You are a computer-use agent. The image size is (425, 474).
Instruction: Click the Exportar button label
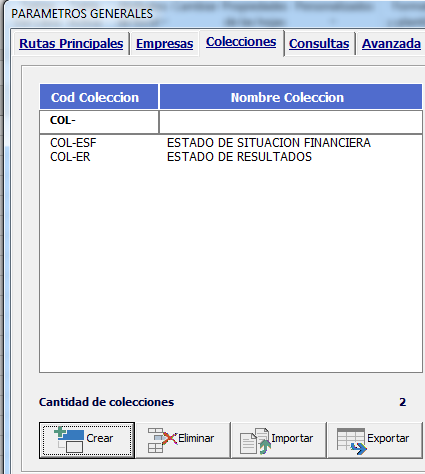pyautogui.click(x=388, y=438)
